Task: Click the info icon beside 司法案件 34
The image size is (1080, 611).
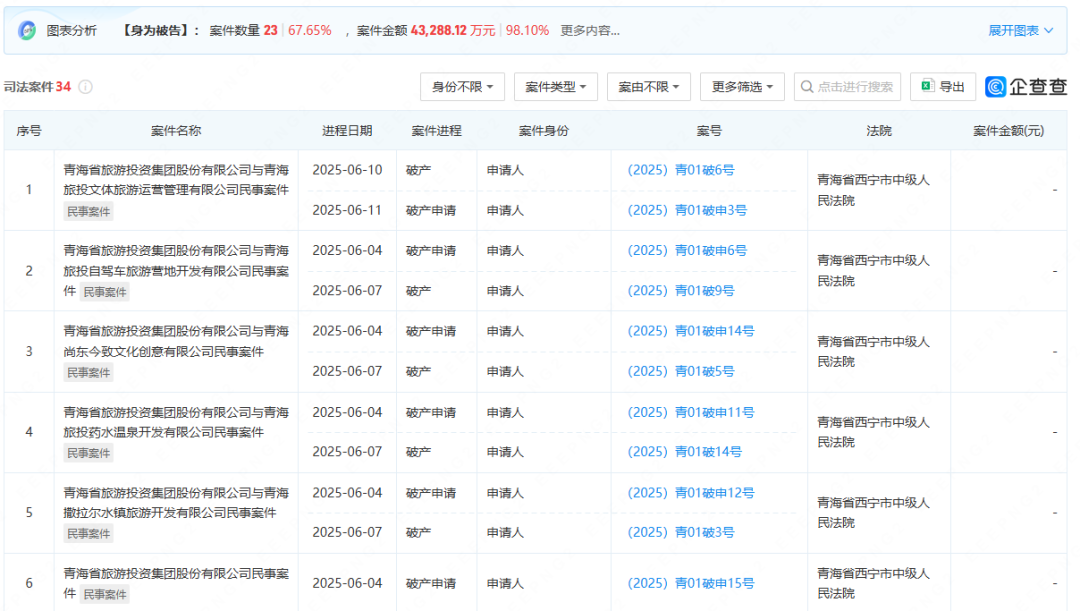Action: click(86, 87)
